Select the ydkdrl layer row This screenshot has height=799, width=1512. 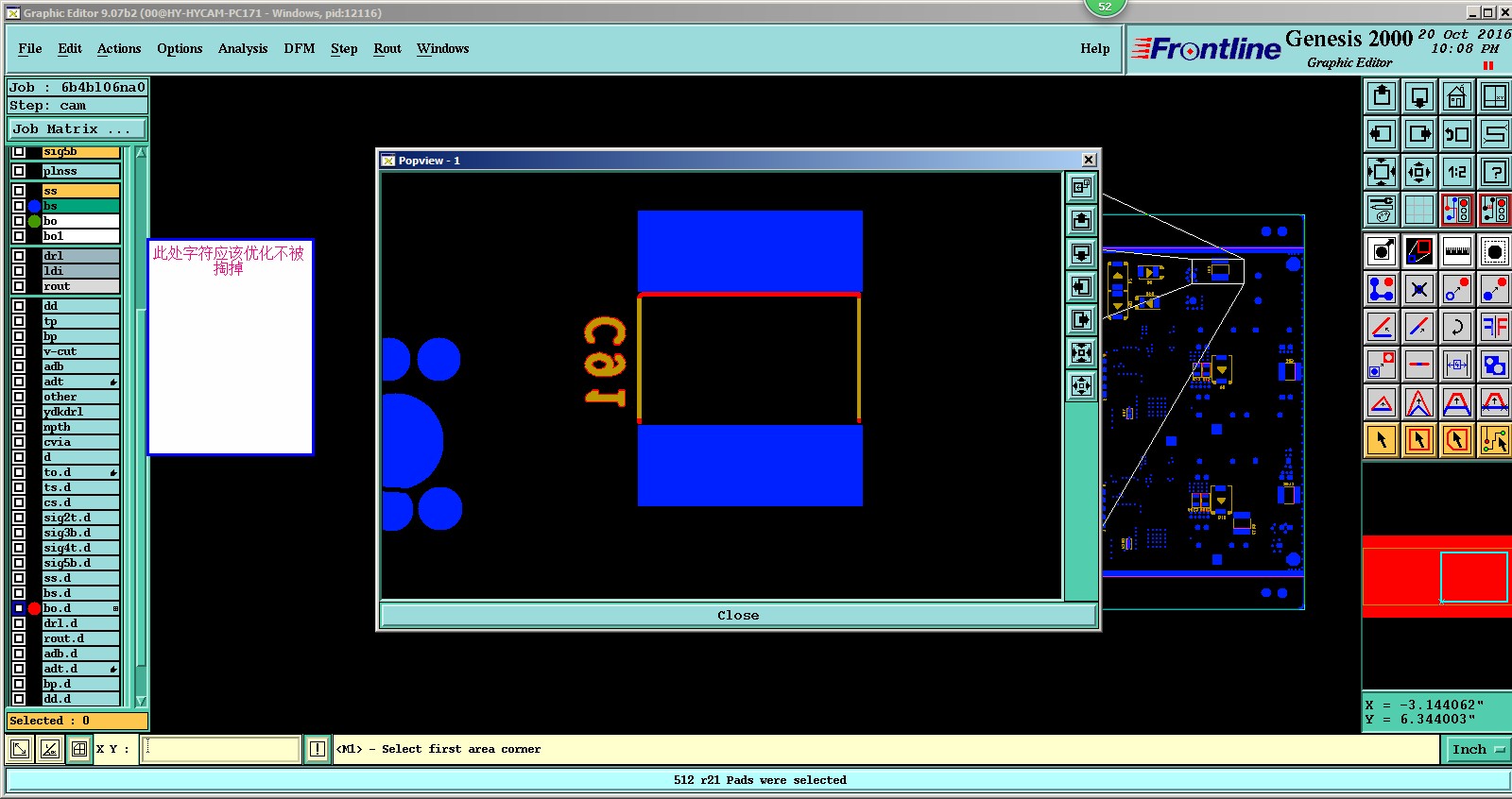click(x=81, y=412)
